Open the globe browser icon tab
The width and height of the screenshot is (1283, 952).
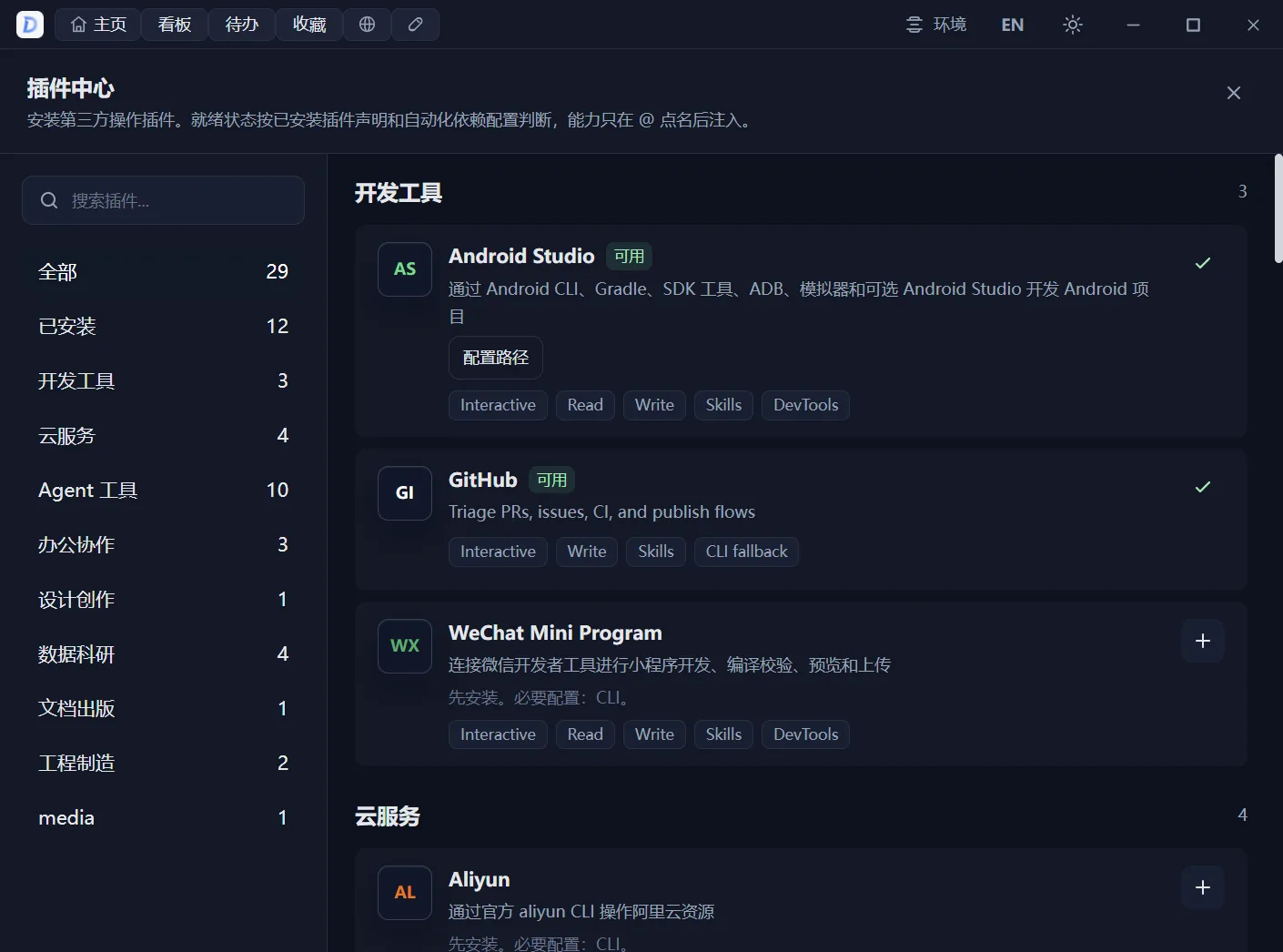367,25
